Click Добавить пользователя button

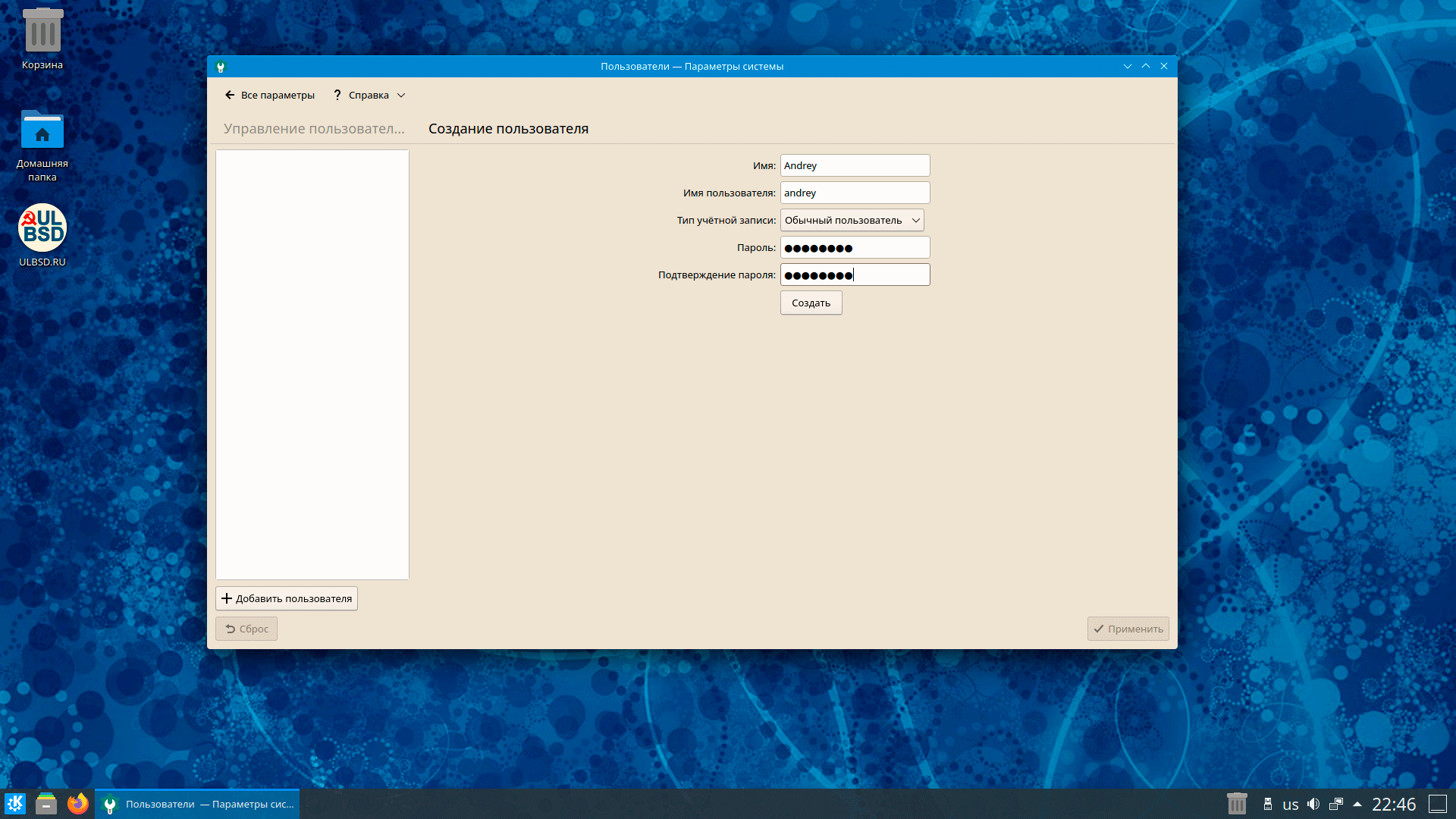click(x=287, y=598)
